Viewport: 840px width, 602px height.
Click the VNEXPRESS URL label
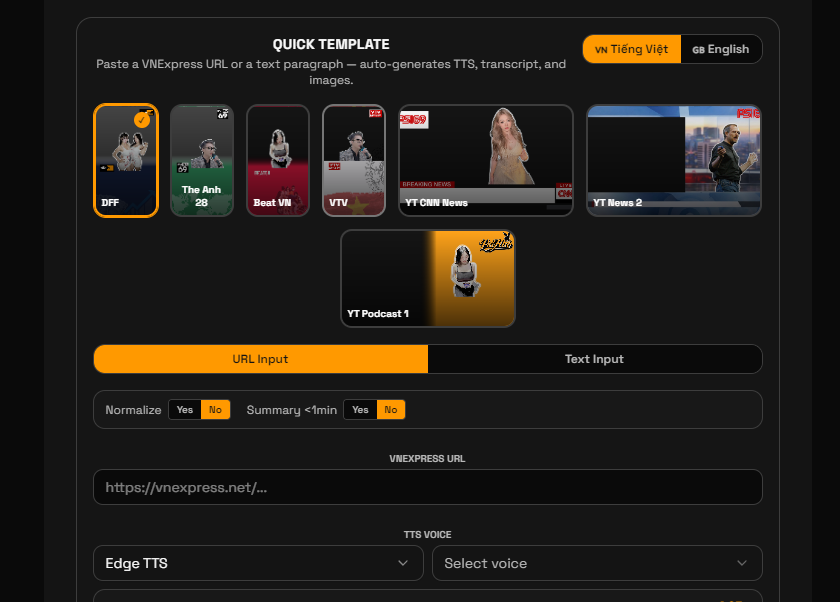pos(428,458)
